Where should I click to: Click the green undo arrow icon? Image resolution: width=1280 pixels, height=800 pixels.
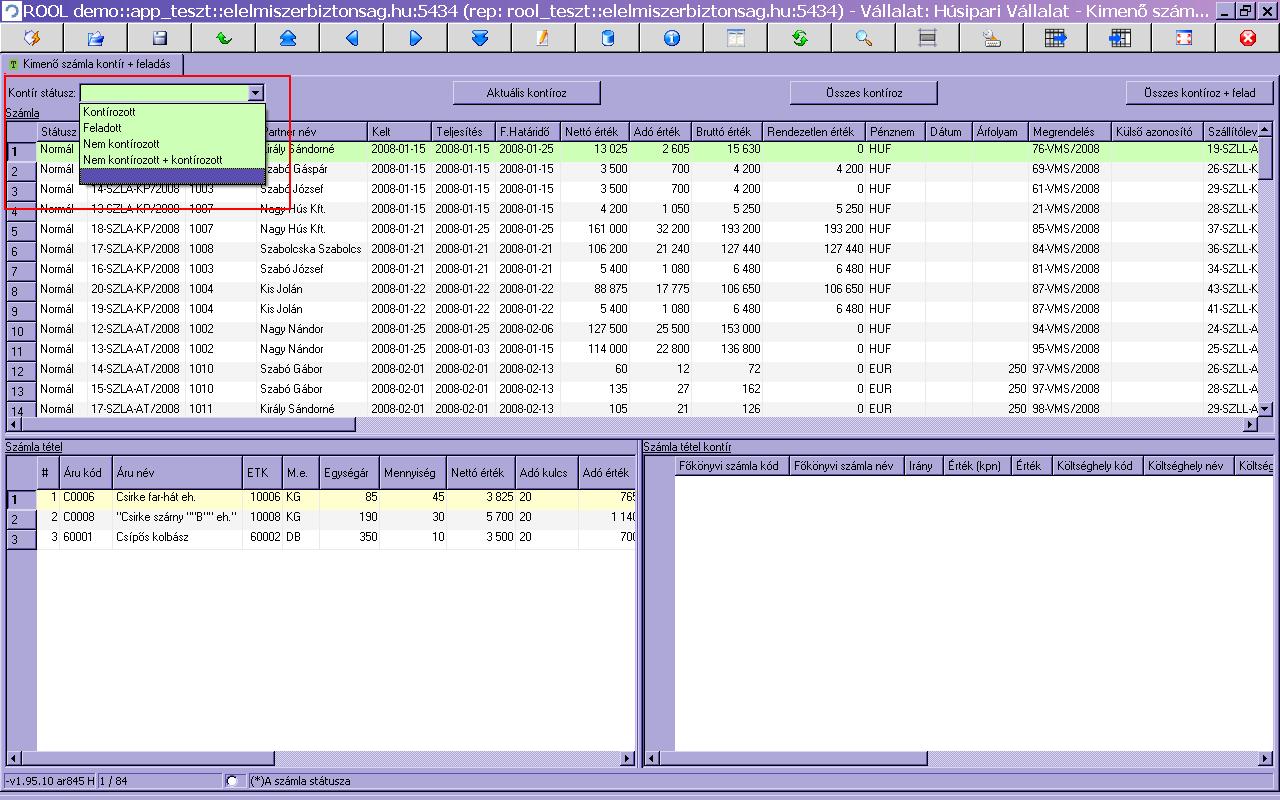coord(224,38)
